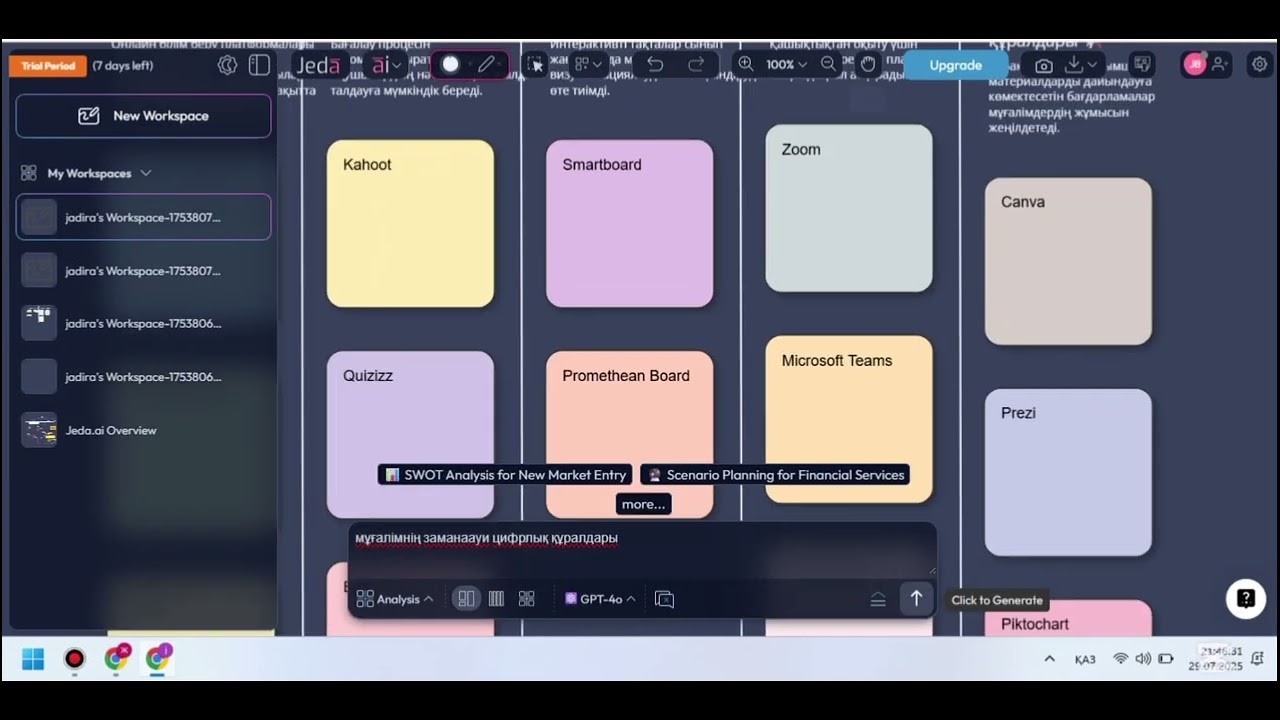Screen dimensions: 1280x720
Task: Open the second jadira's Workspace-1753807 entry
Action: click(143, 271)
